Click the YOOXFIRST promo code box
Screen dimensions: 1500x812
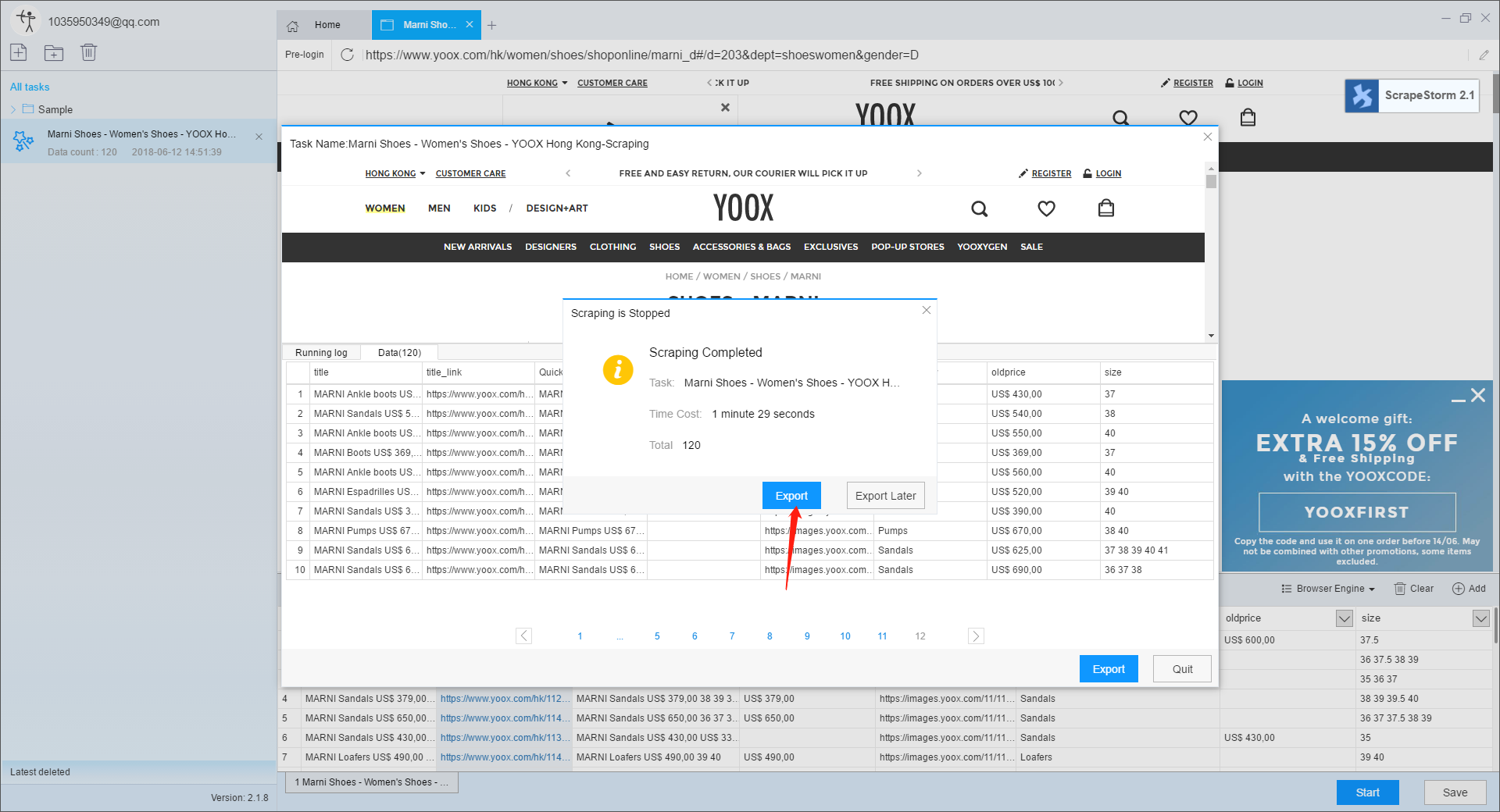click(x=1357, y=512)
